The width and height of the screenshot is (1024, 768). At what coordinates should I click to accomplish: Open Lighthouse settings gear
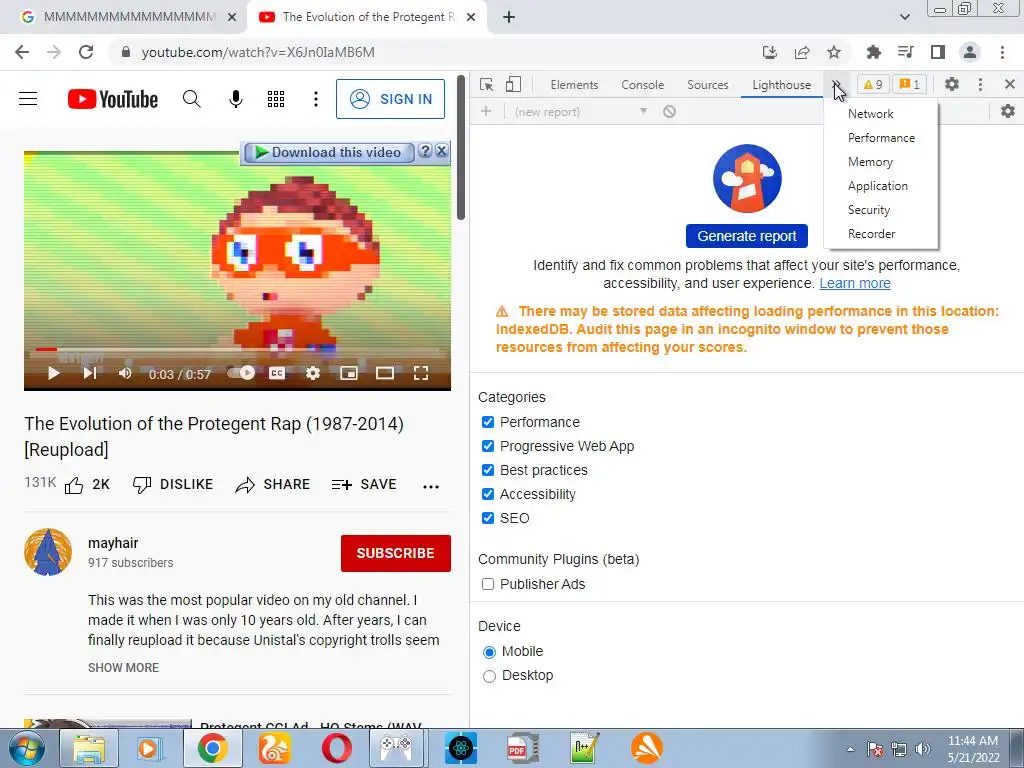click(x=1008, y=111)
